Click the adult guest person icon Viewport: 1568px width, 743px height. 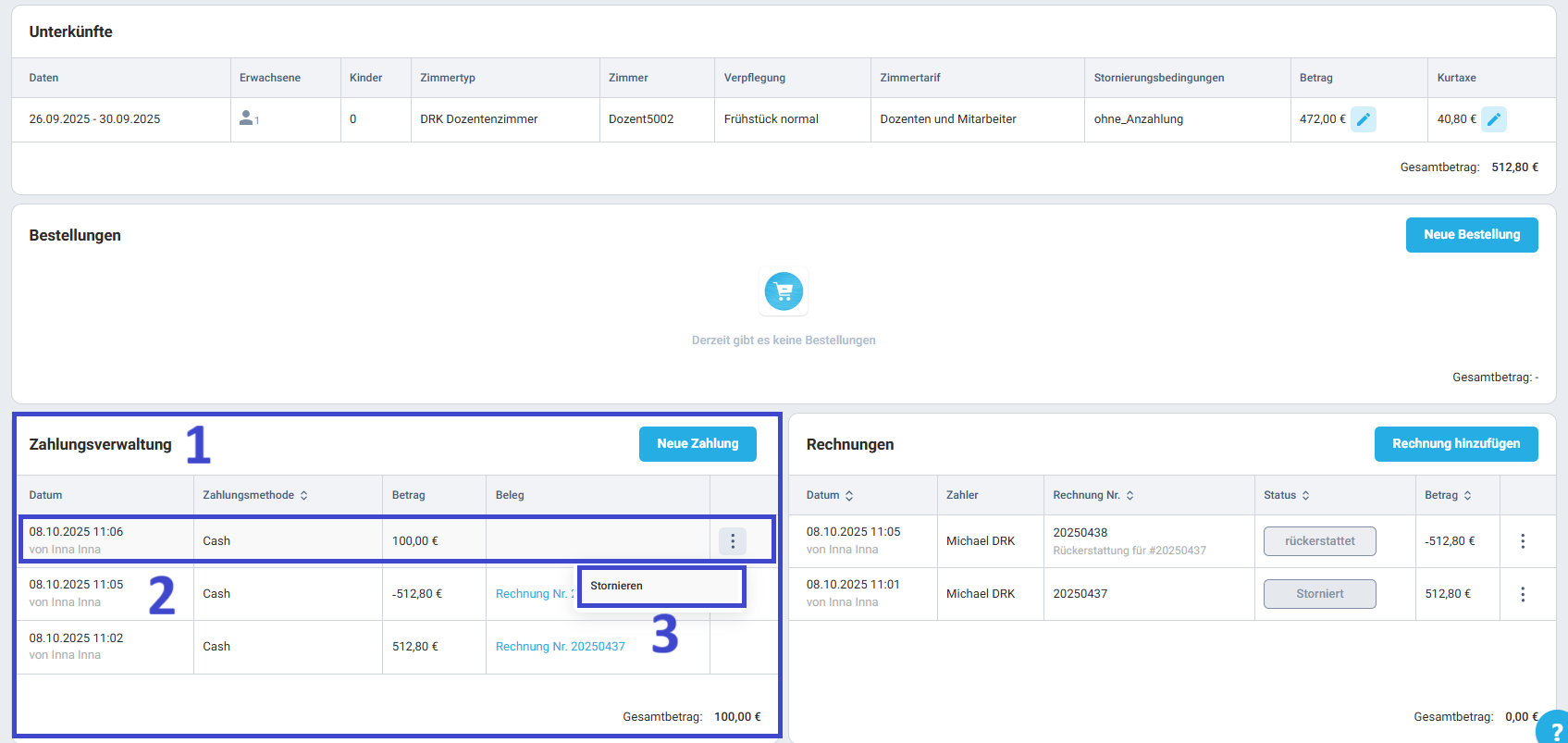point(247,118)
